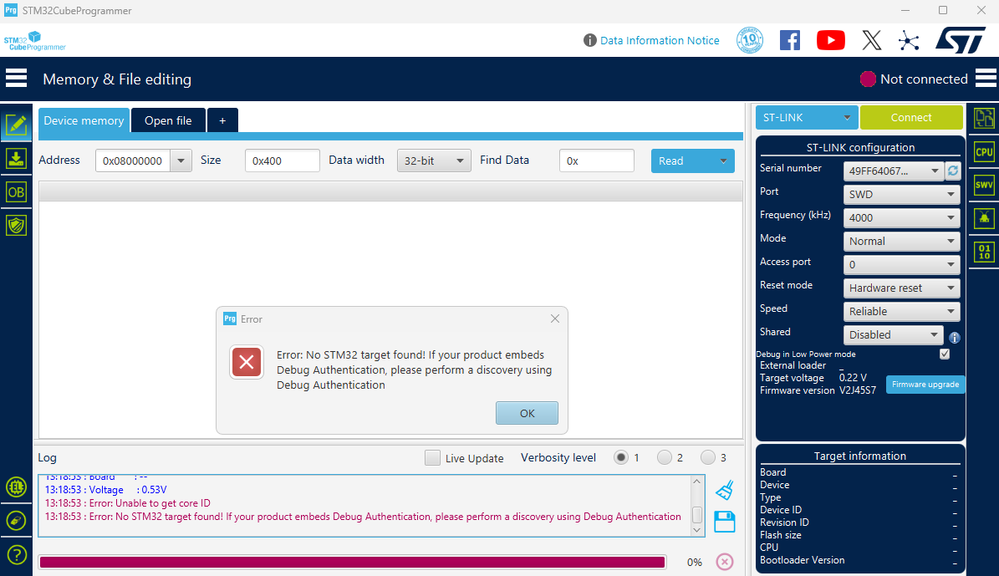This screenshot has width=999, height=576.
Task: Open the left sidebar tool icon above Help
Action: tap(16, 521)
